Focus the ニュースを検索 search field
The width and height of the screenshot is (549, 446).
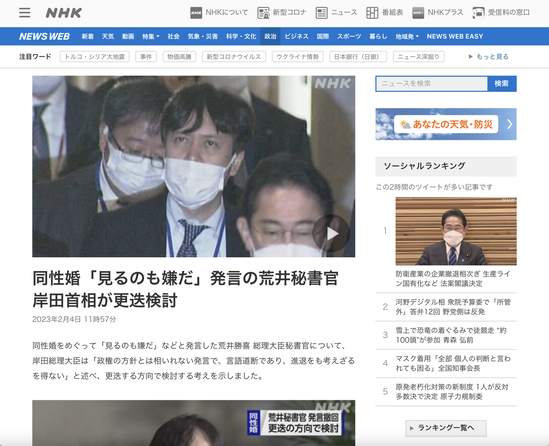coord(432,84)
